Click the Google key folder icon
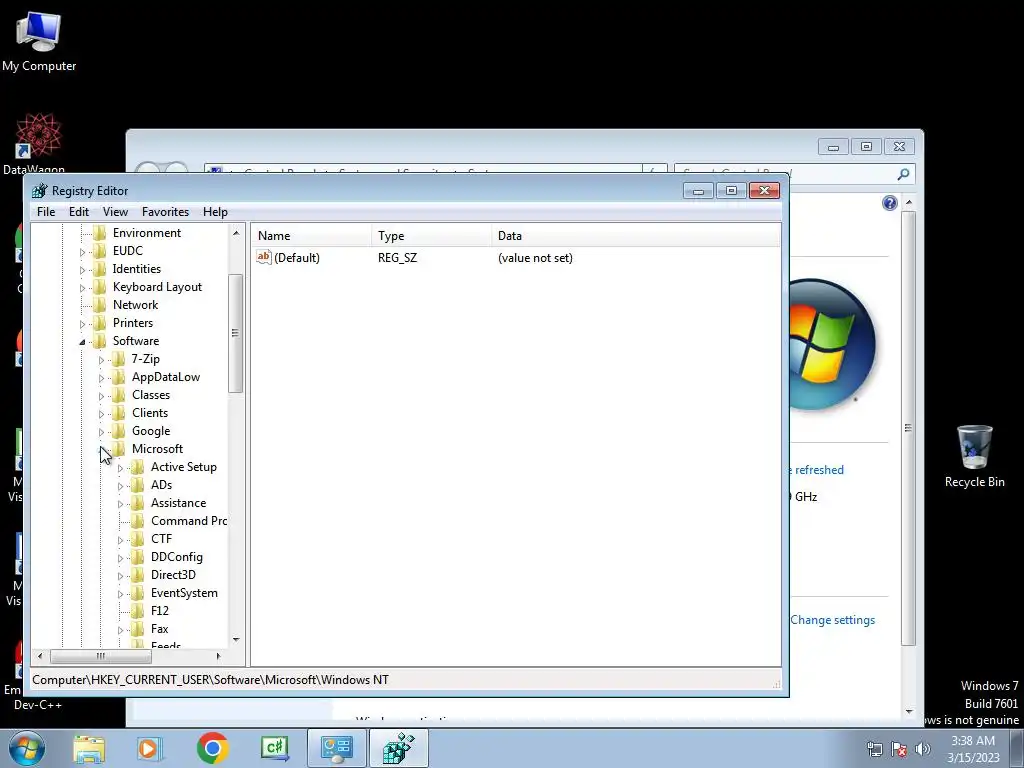This screenshot has width=1024, height=768. click(x=118, y=430)
